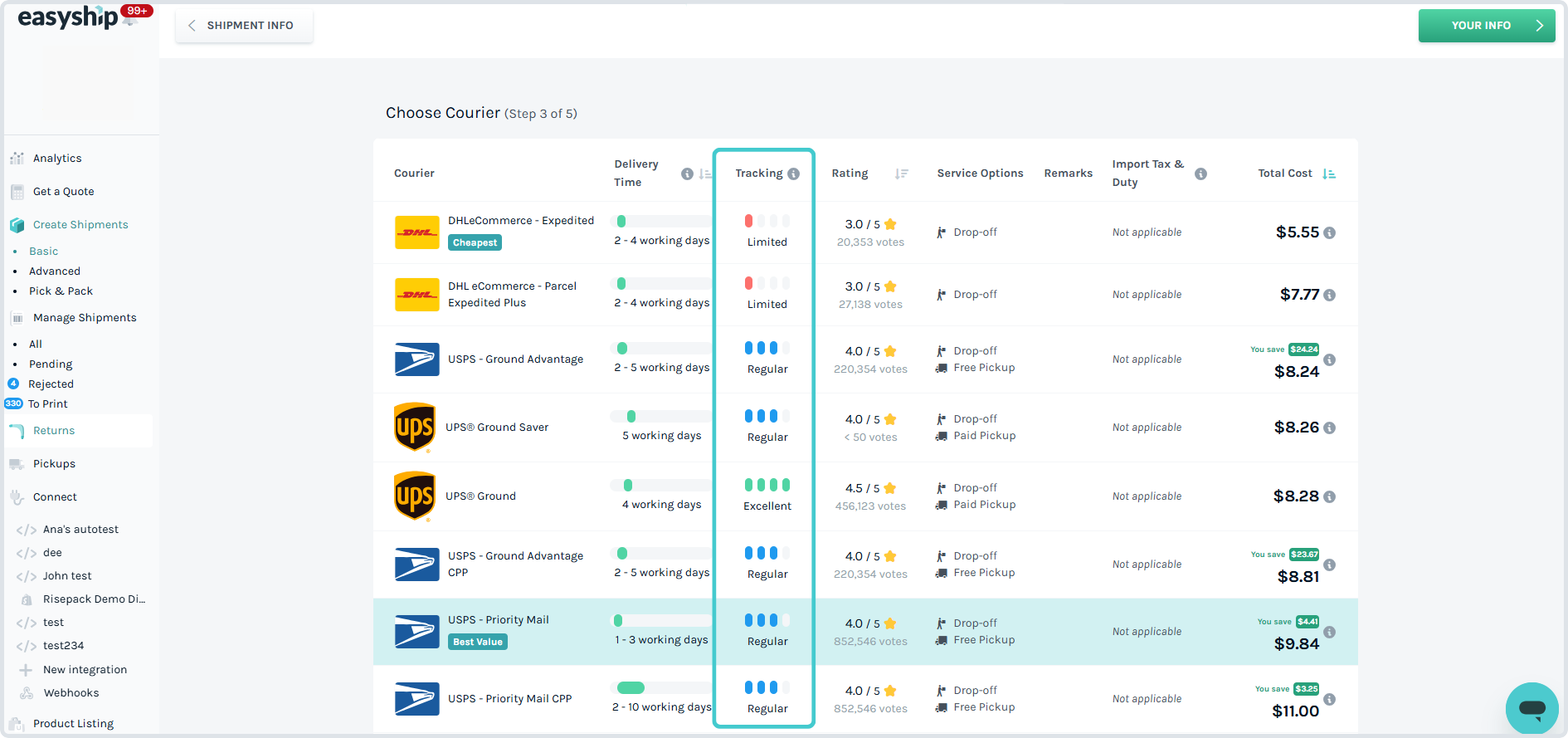Choose Advanced shipment creation
Screen dimensions: 1568x738
tap(55, 271)
